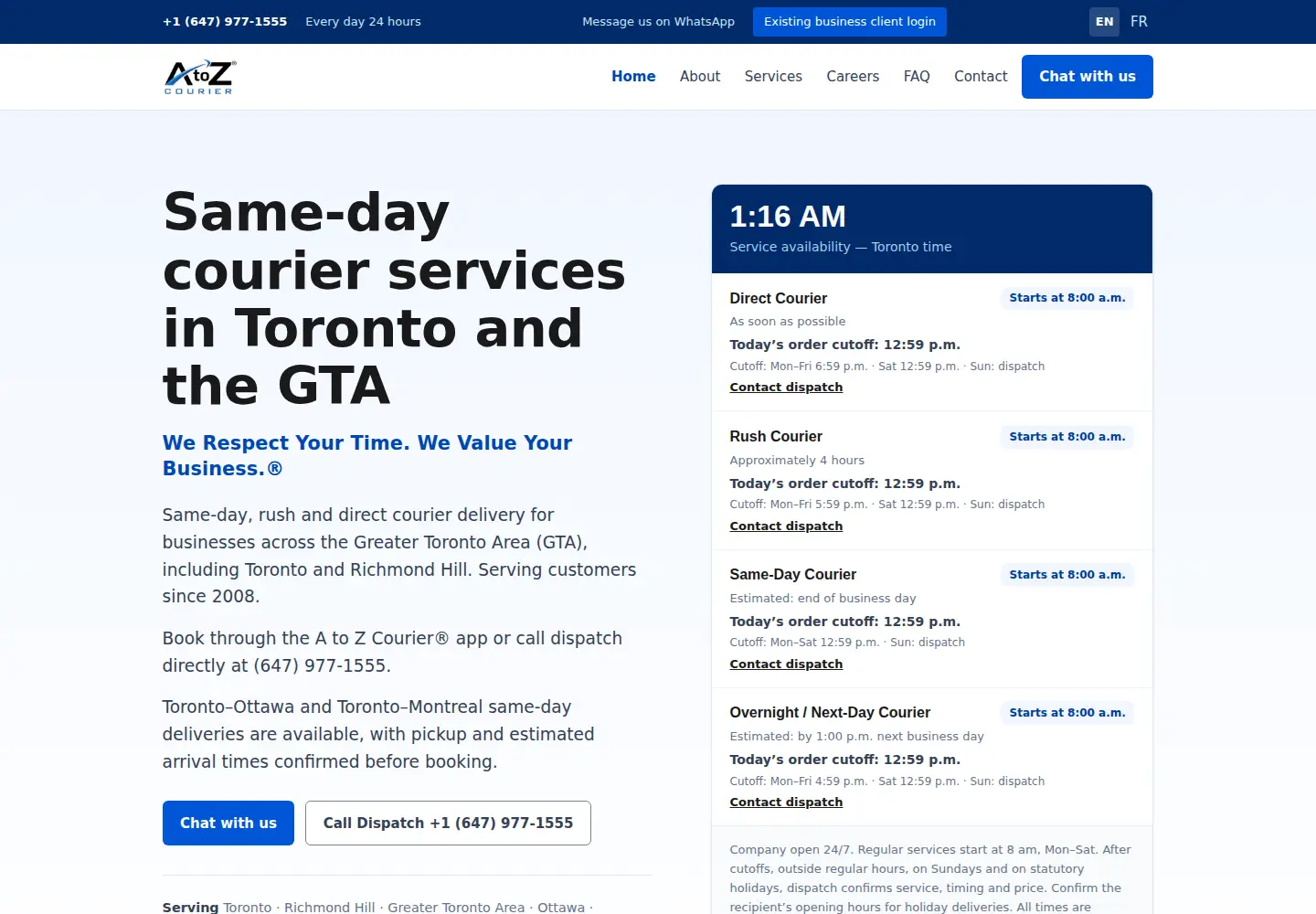Viewport: 1316px width, 914px height.
Task: Click the A to Z Courier logo
Action: (200, 77)
